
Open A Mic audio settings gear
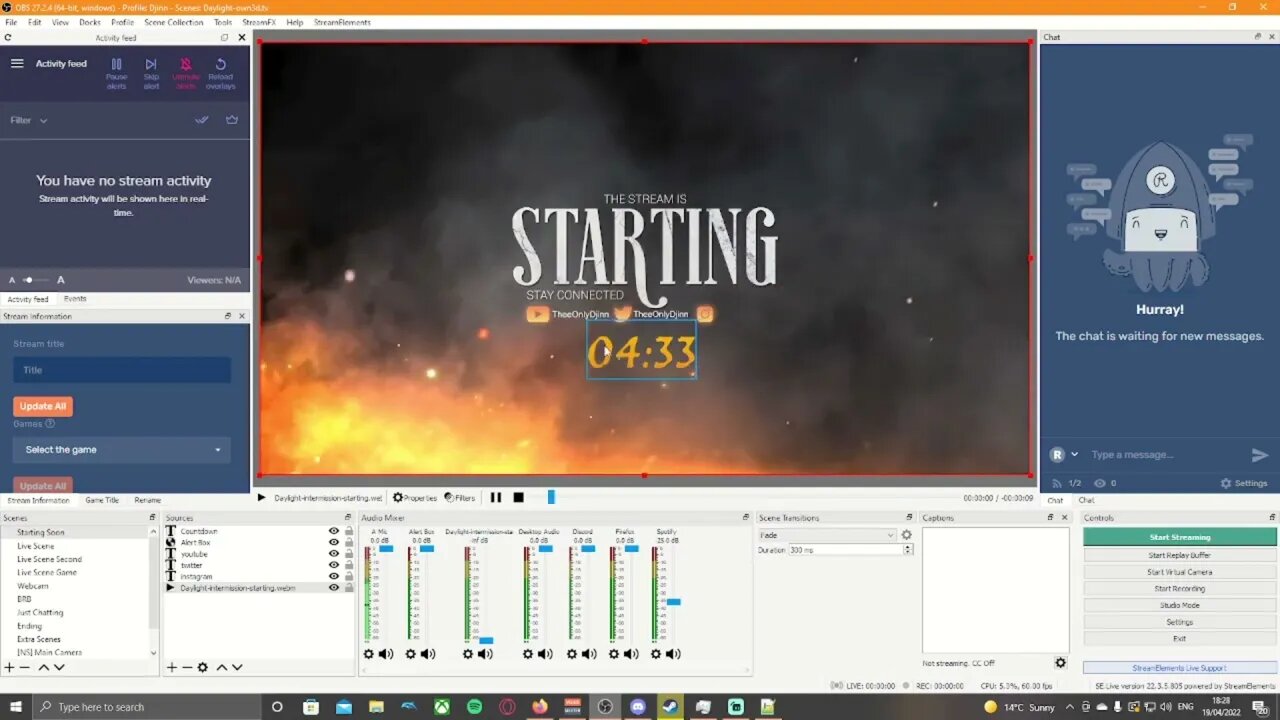[368, 654]
